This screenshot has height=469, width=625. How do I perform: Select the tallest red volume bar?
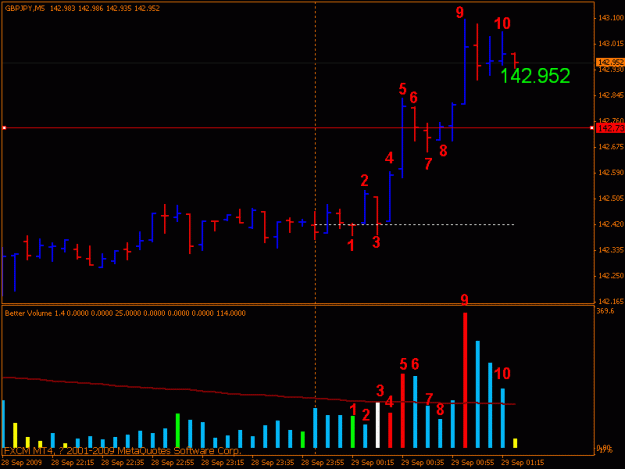click(x=465, y=380)
